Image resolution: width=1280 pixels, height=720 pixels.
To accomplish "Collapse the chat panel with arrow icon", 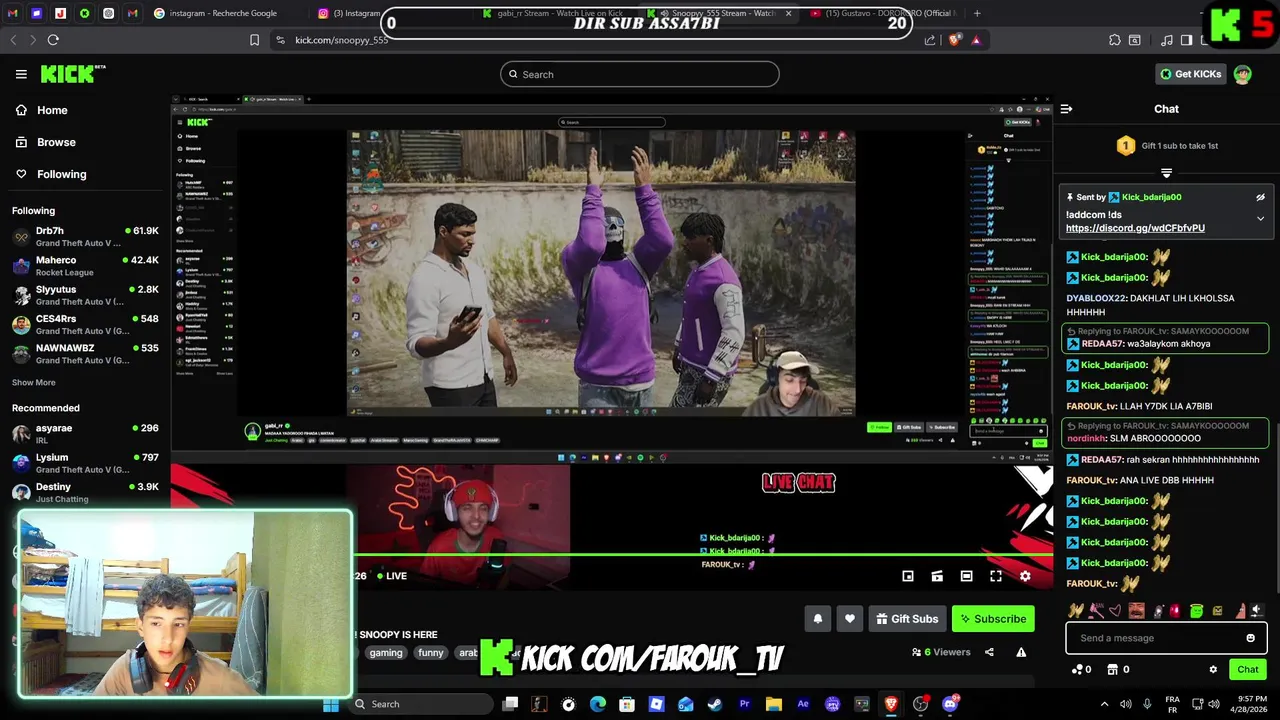I will point(1066,109).
